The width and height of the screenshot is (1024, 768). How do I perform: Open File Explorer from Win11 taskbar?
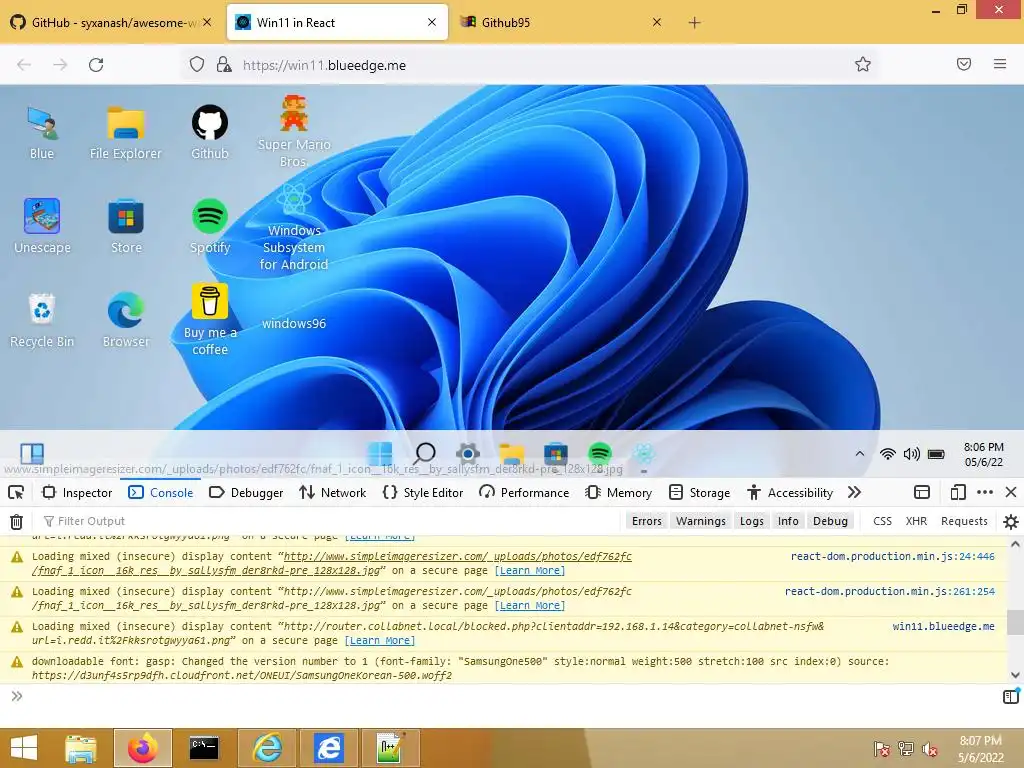[x=511, y=453]
